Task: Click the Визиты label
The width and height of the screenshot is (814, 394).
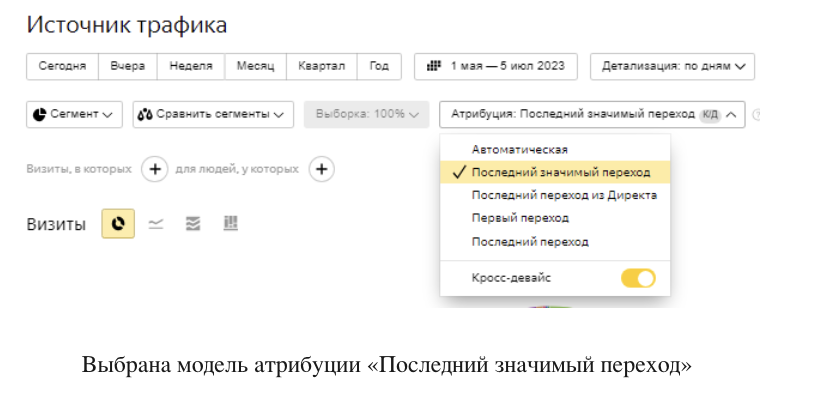Action: 56,225
